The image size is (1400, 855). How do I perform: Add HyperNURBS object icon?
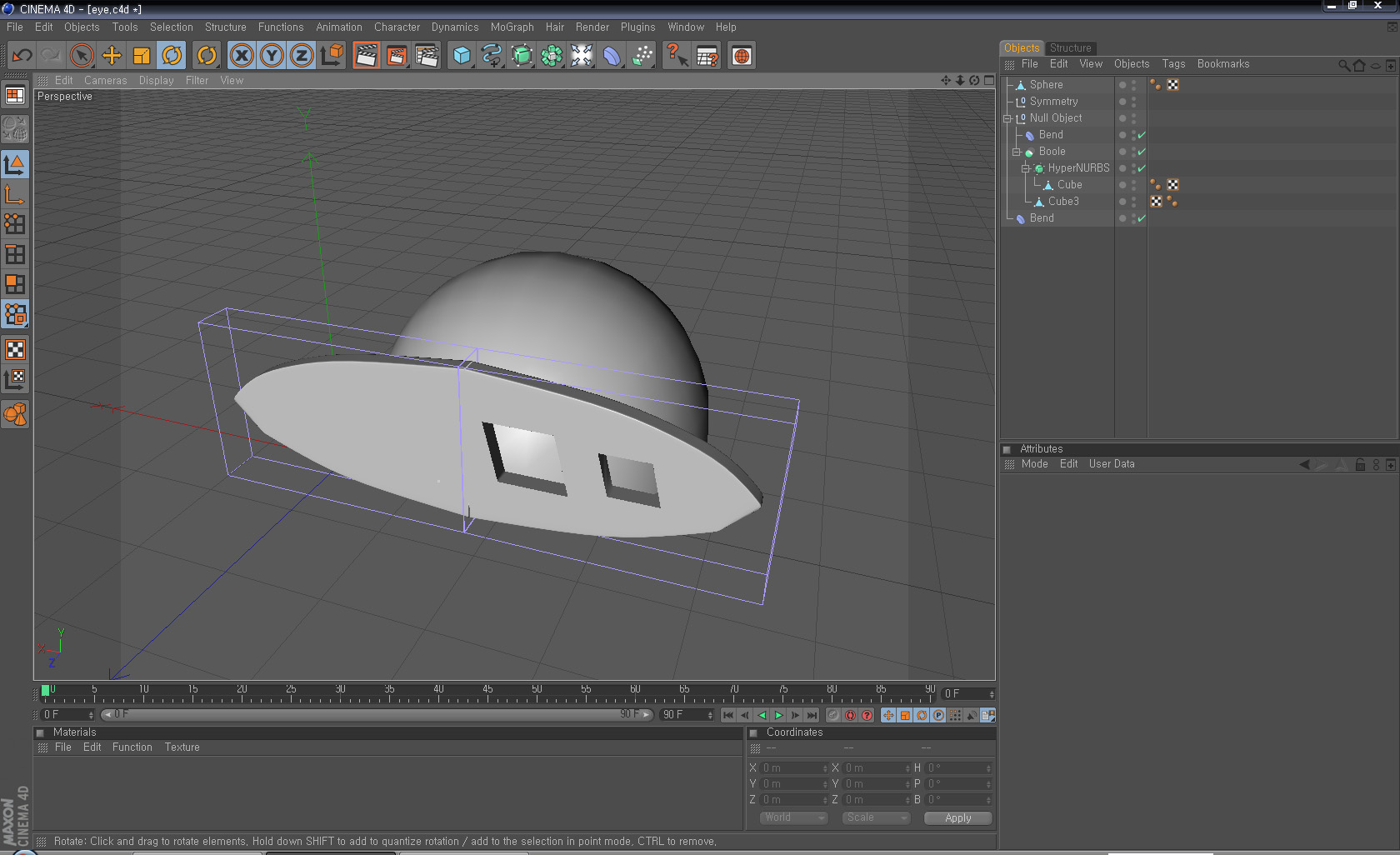coord(522,56)
